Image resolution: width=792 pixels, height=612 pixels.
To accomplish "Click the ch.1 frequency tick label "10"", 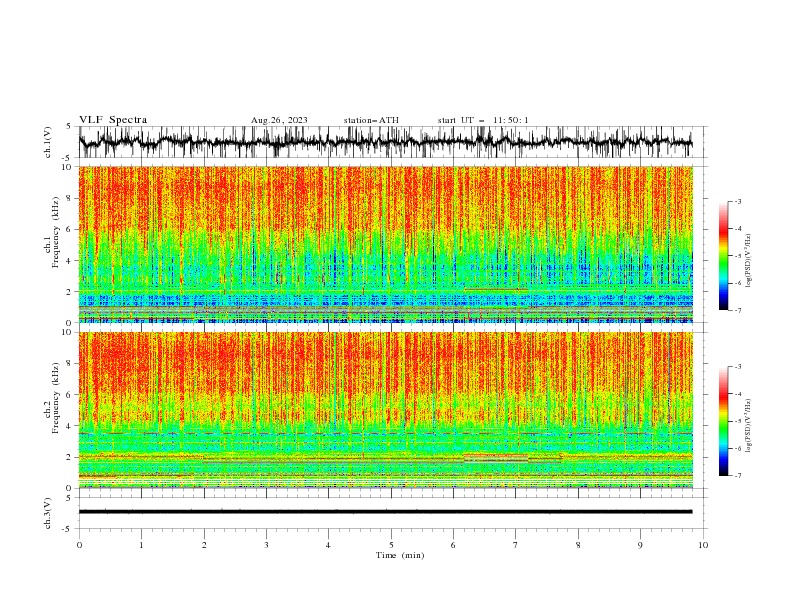I will tap(67, 167).
